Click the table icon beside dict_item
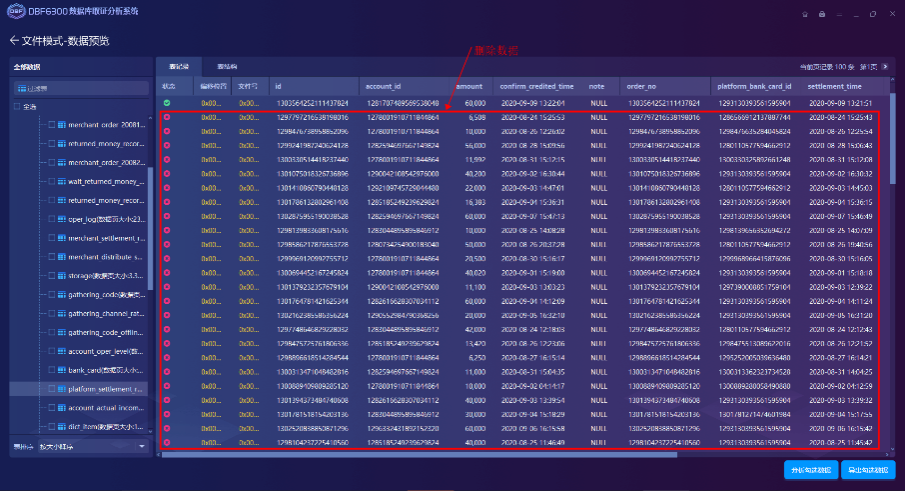The height and width of the screenshot is (491, 905). [61, 426]
